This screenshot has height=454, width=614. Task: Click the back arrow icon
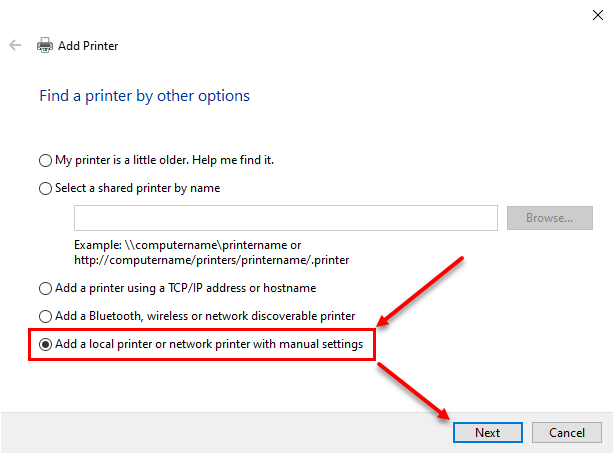[15, 45]
